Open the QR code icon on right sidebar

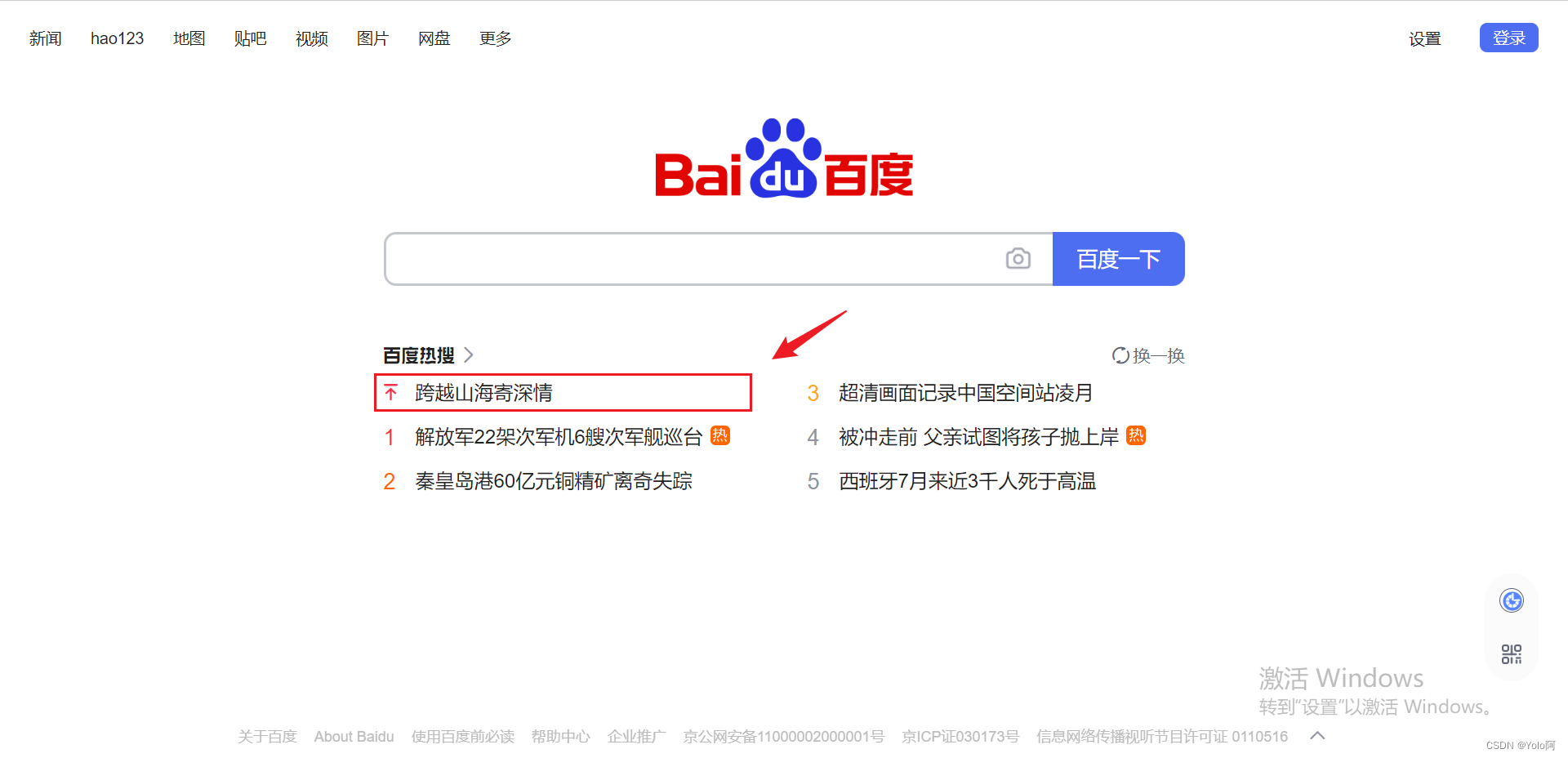click(1512, 654)
